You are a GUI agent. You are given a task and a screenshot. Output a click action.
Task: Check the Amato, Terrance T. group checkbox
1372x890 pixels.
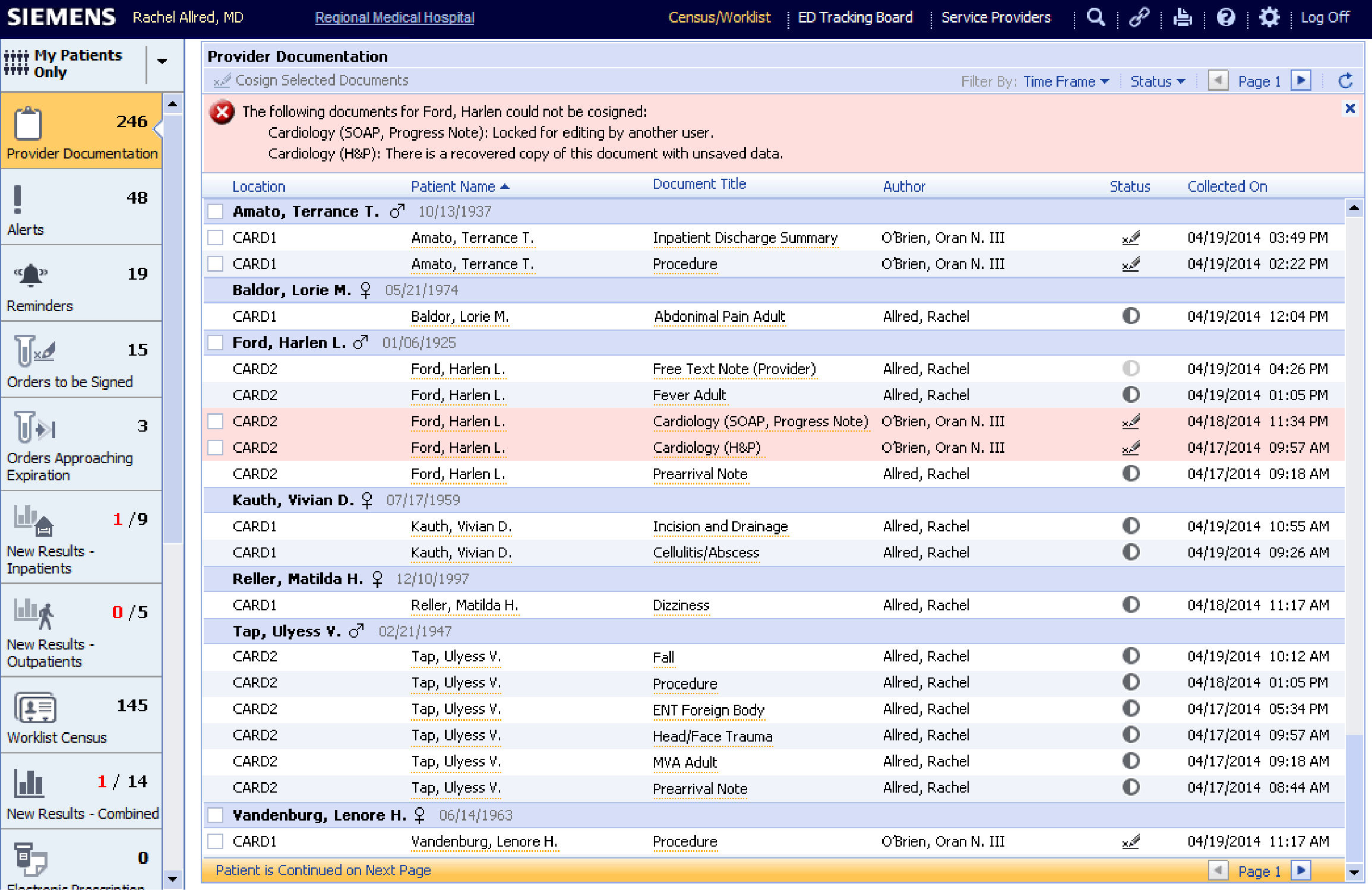click(x=215, y=211)
